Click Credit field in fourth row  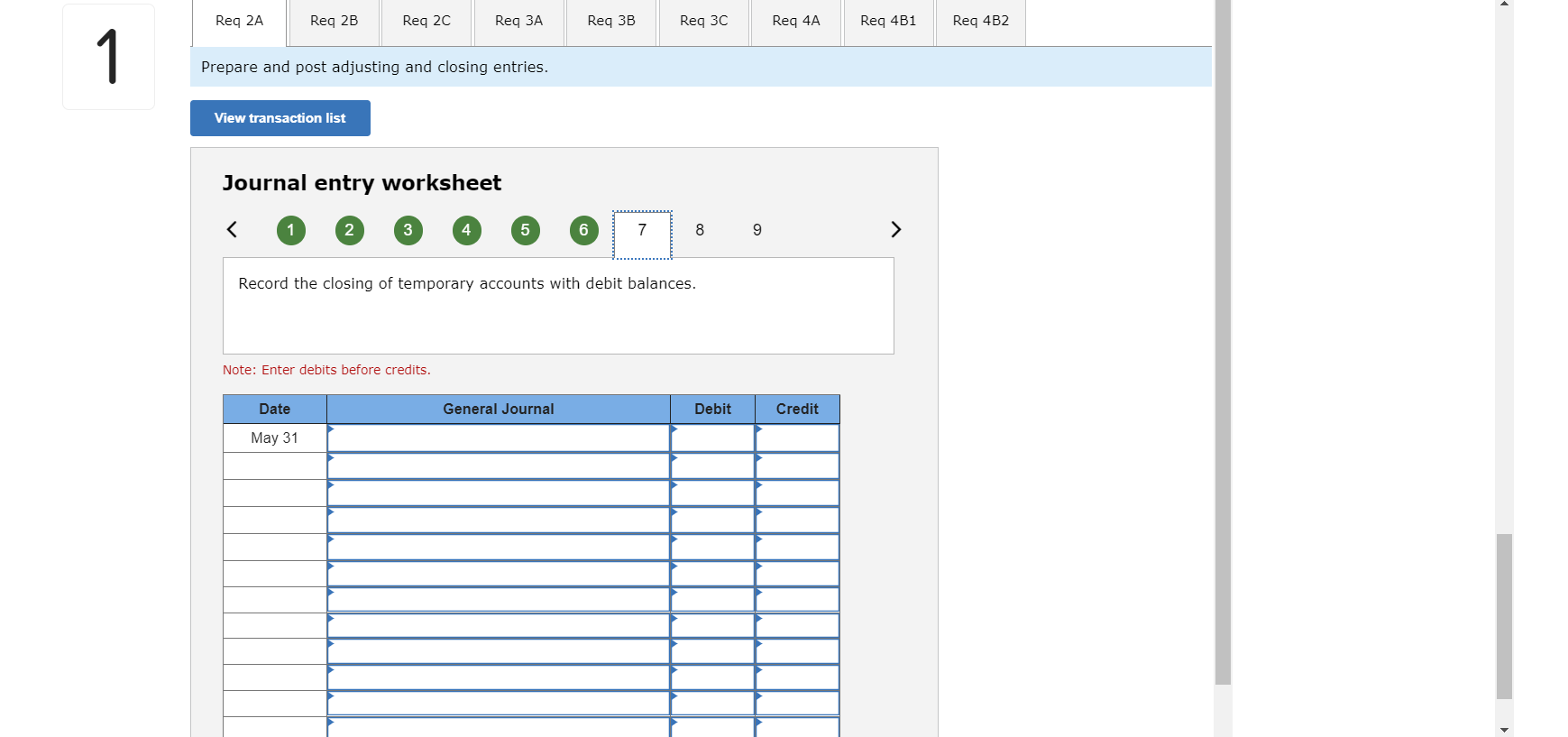[797, 520]
